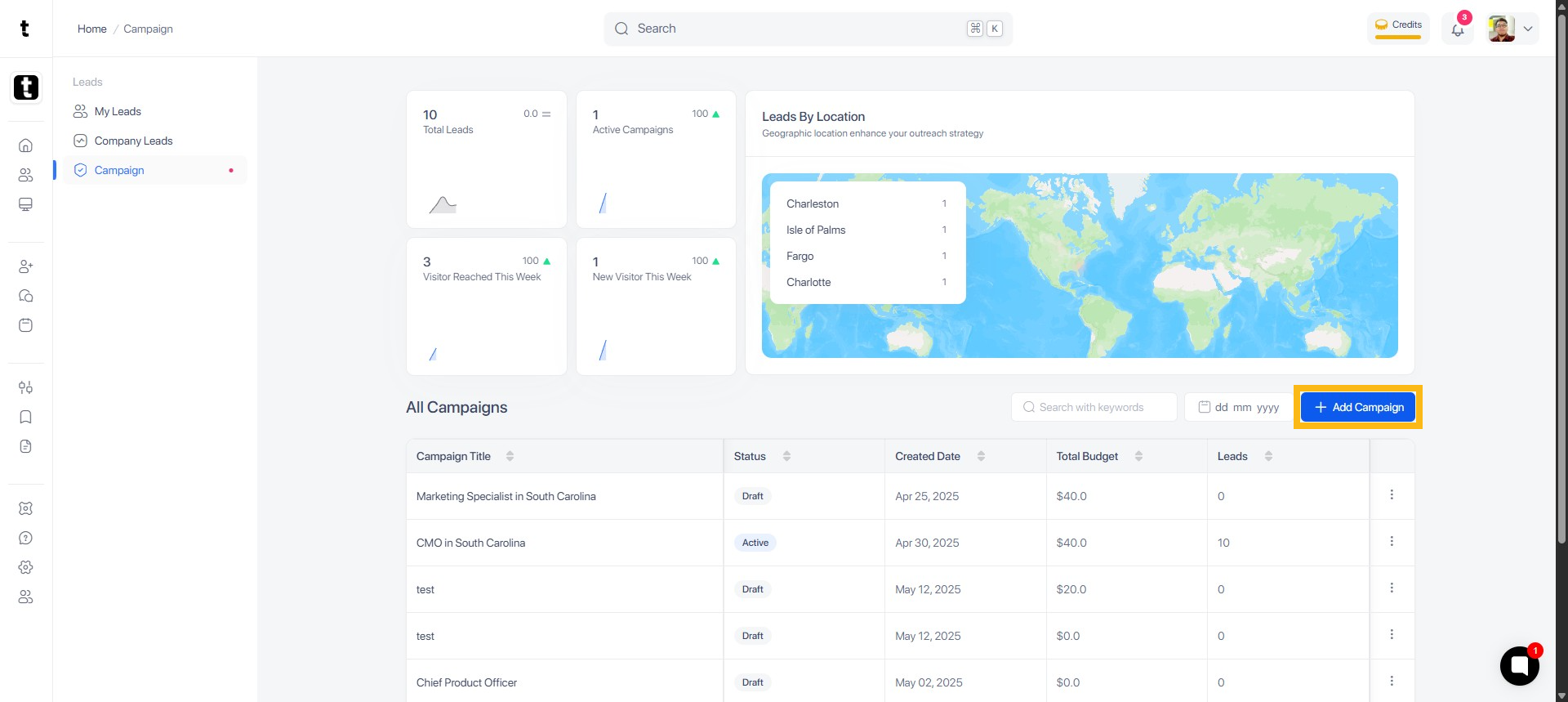Sort by Total Budget column
Screen dimensions: 1568x702
(x=1138, y=456)
